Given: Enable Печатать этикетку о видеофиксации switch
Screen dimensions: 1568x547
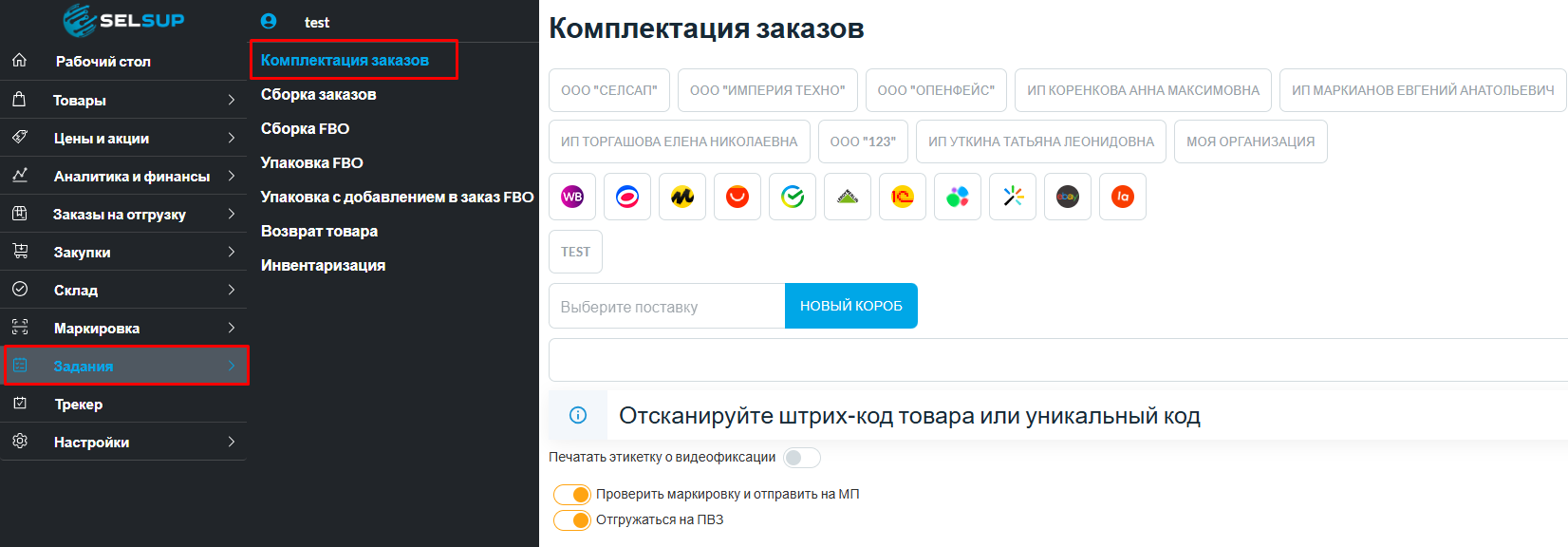Looking at the screenshot, I should click(x=802, y=458).
